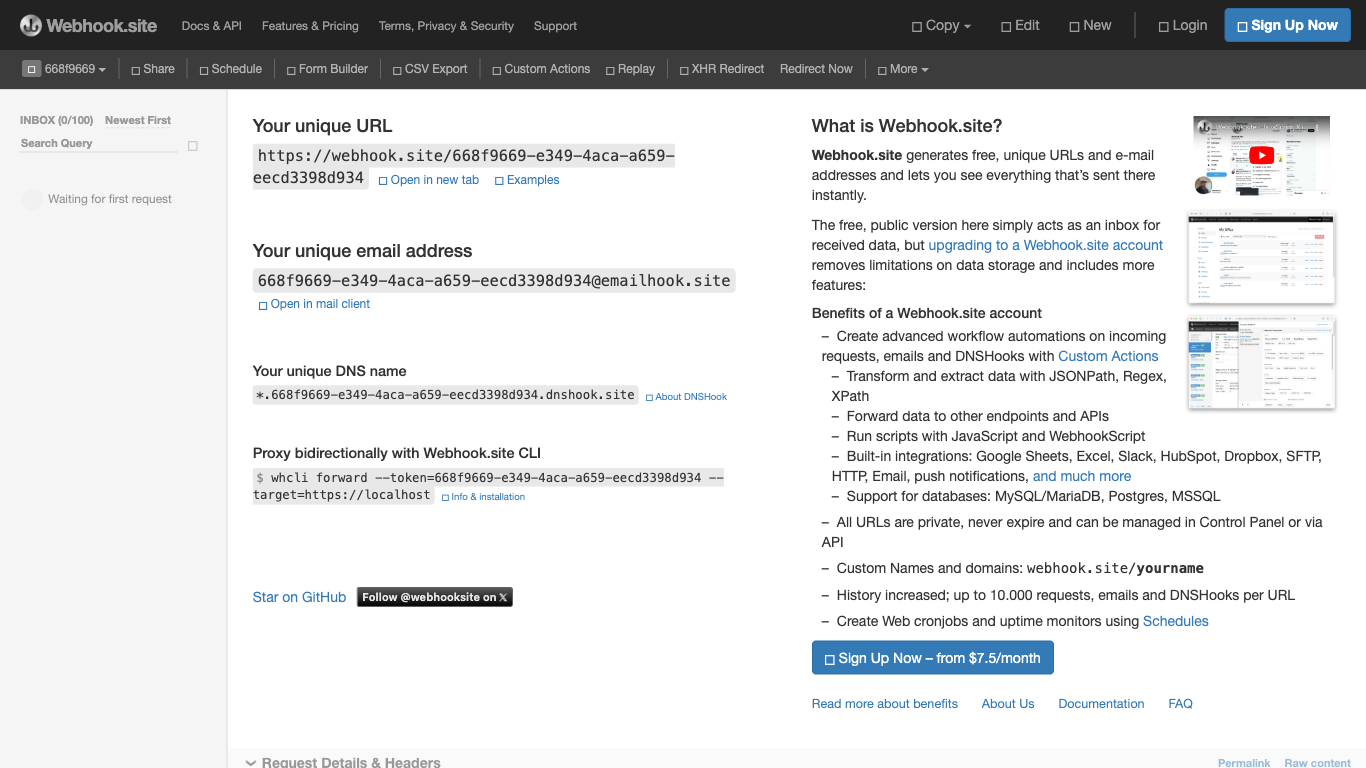Screen dimensions: 1366x768
Task: Toggle the XHR Redirect option
Action: click(x=721, y=69)
